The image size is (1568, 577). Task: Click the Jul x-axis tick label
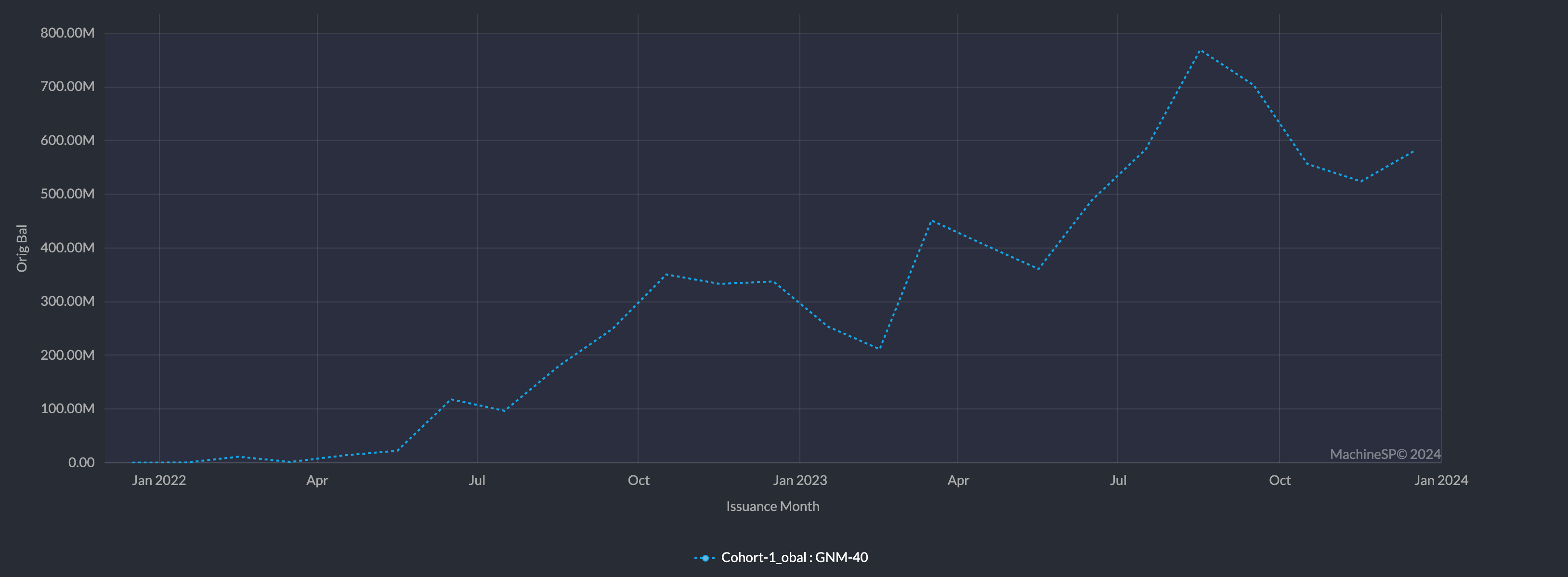pyautogui.click(x=478, y=480)
